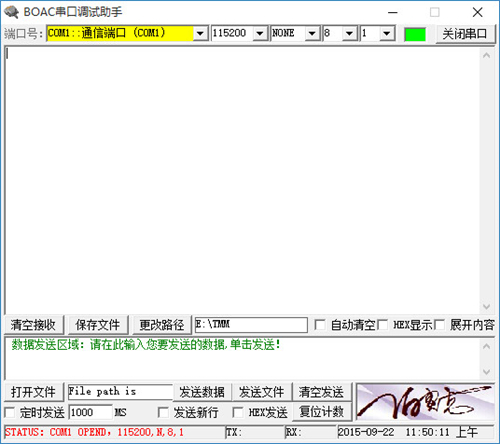Click the 复位计数 button

tap(322, 412)
